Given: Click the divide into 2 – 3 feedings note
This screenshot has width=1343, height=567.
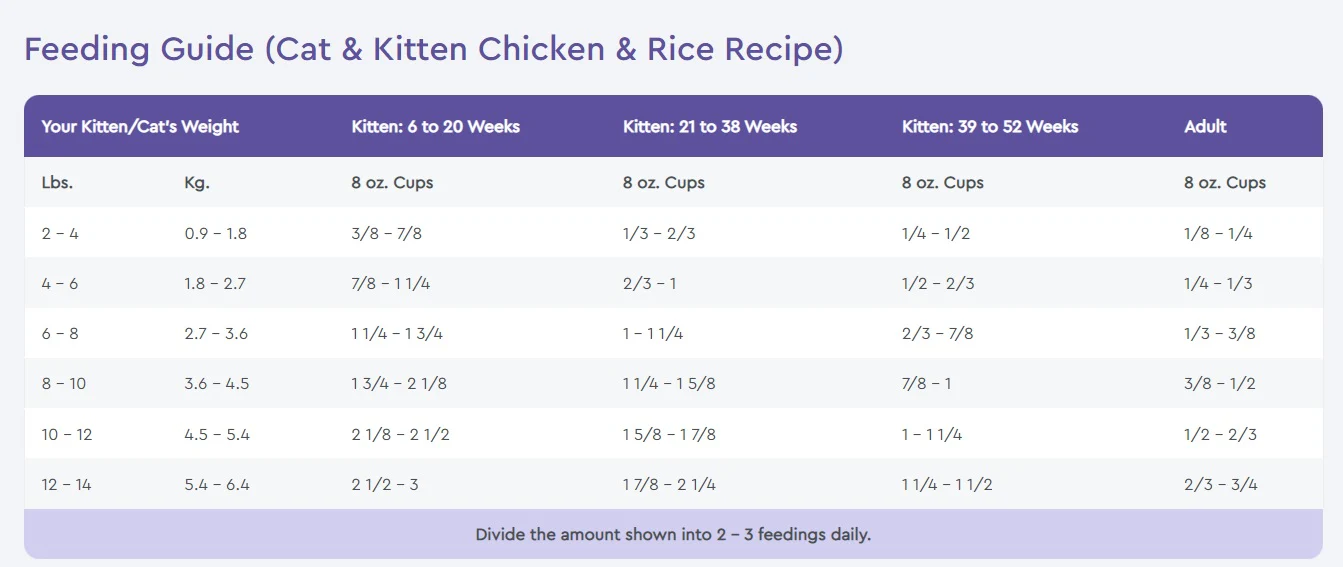Looking at the screenshot, I should point(673,534).
